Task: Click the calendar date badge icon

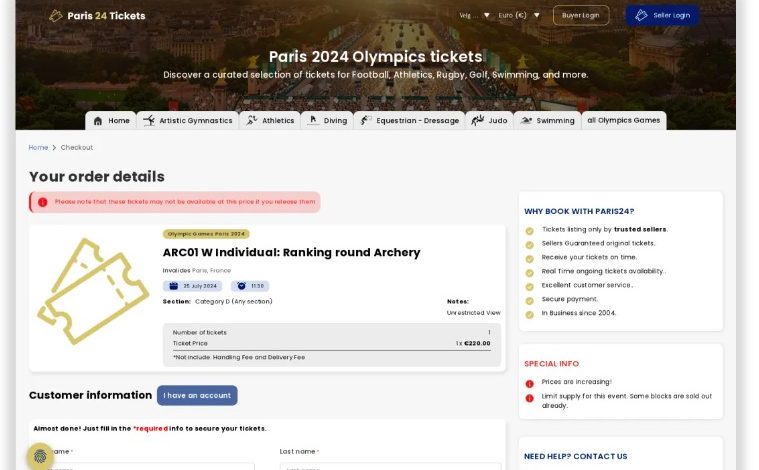Action: tap(174, 286)
